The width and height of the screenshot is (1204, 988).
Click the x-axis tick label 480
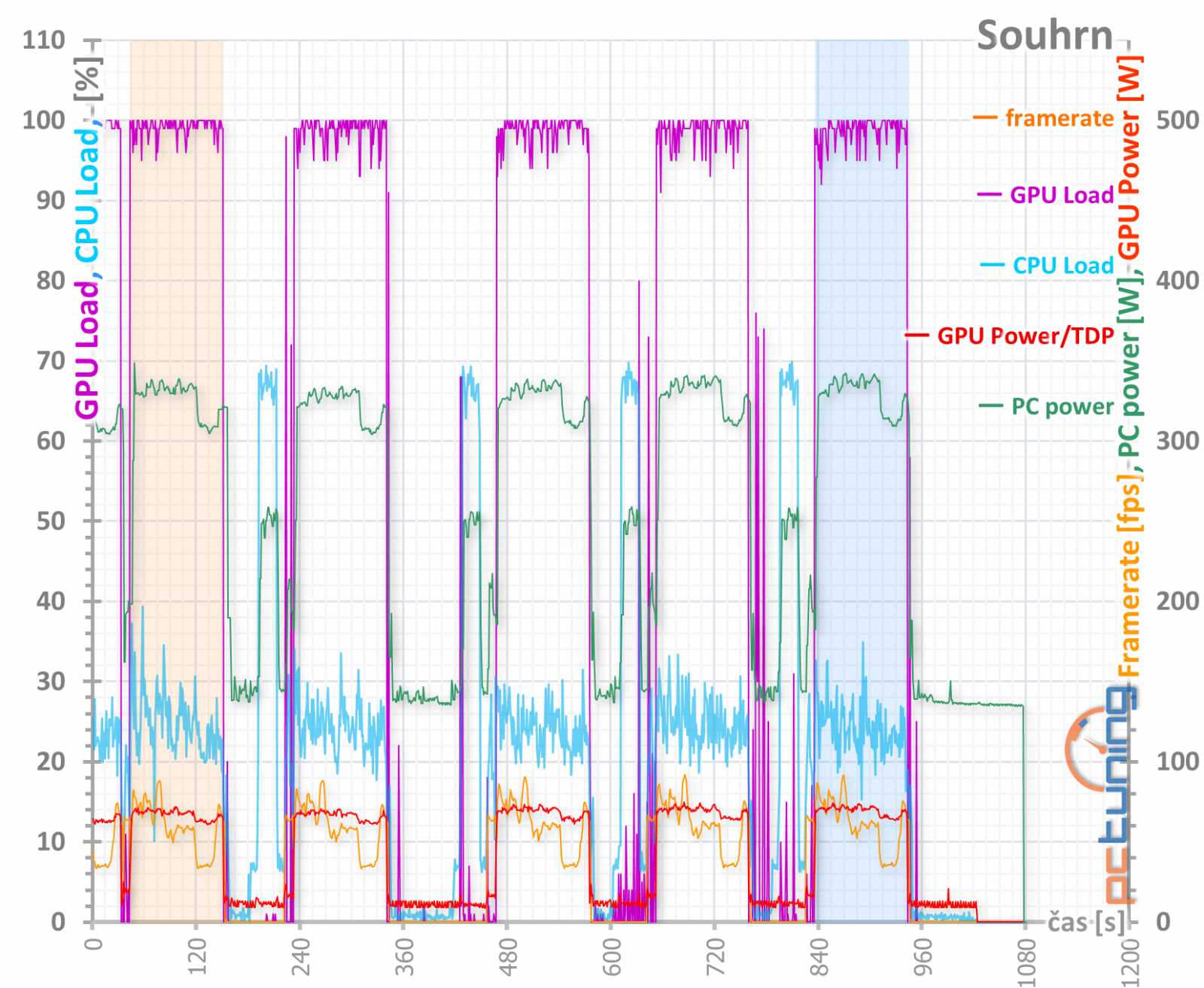pyautogui.click(x=507, y=956)
